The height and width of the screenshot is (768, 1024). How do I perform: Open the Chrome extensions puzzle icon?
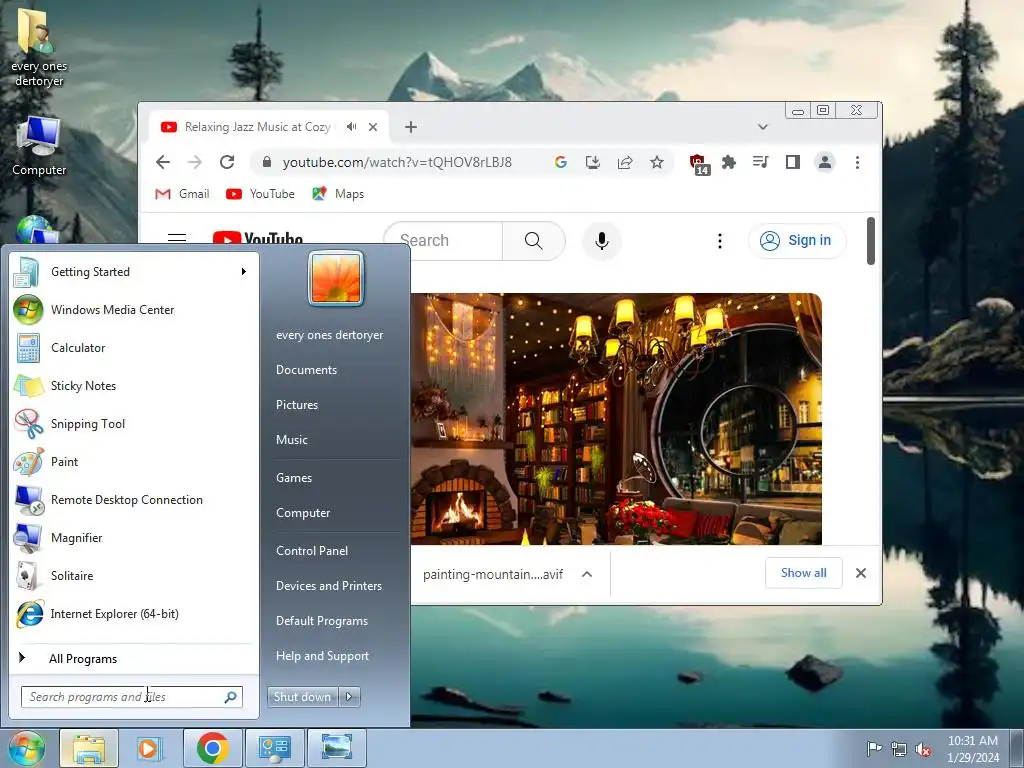(x=729, y=162)
